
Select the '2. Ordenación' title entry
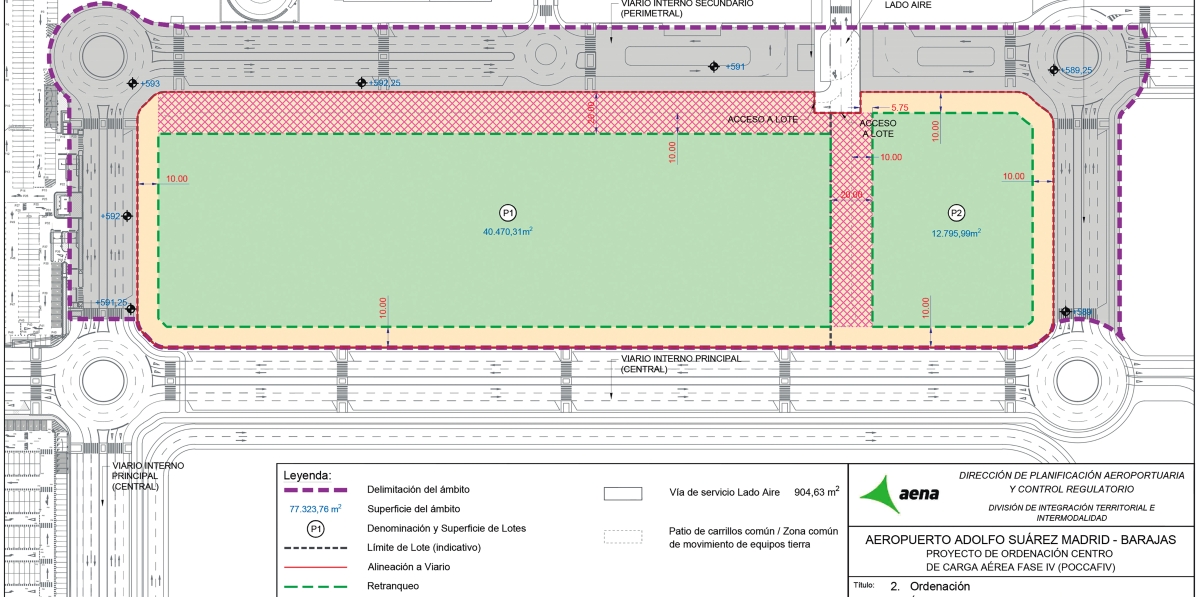point(930,587)
